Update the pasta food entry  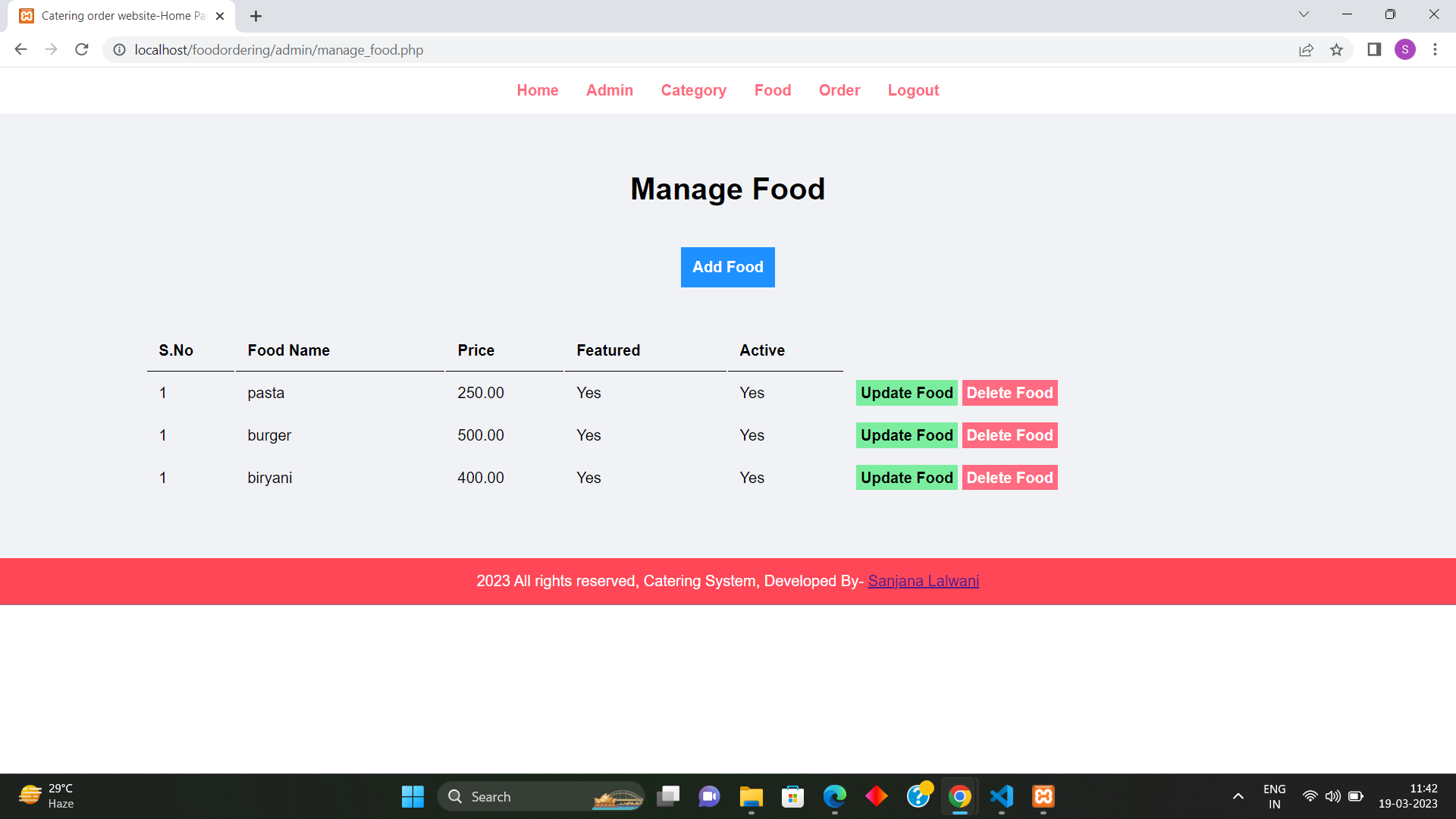[x=906, y=393]
